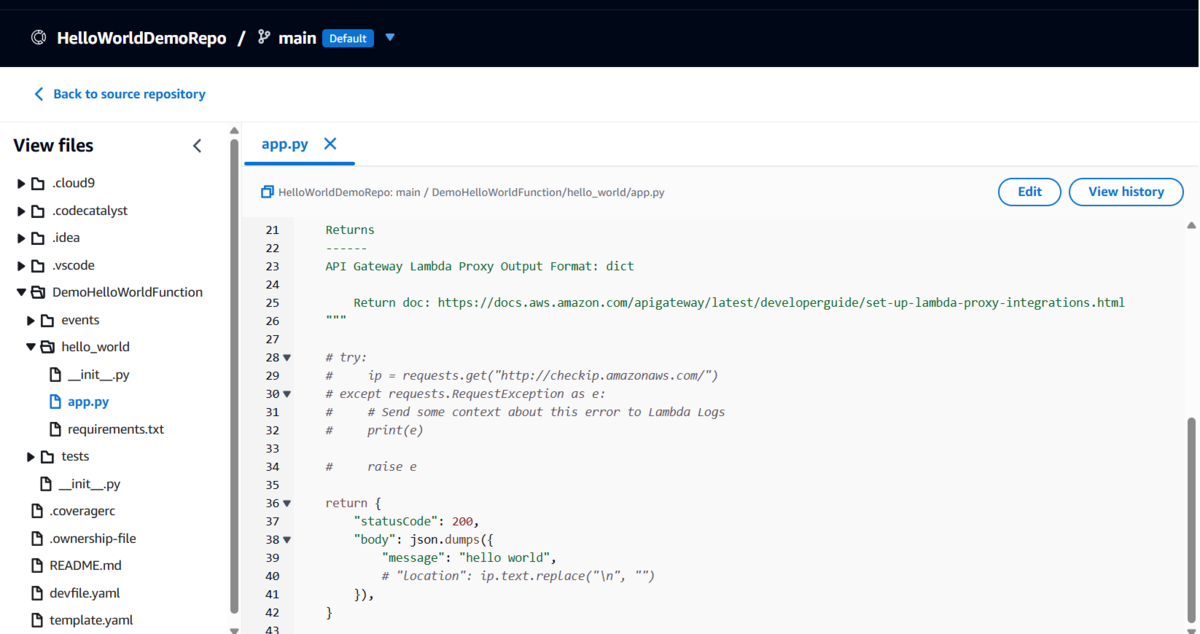This screenshot has width=1200, height=634.
Task: Expand the .vscode folder arrow
Action: point(21,266)
